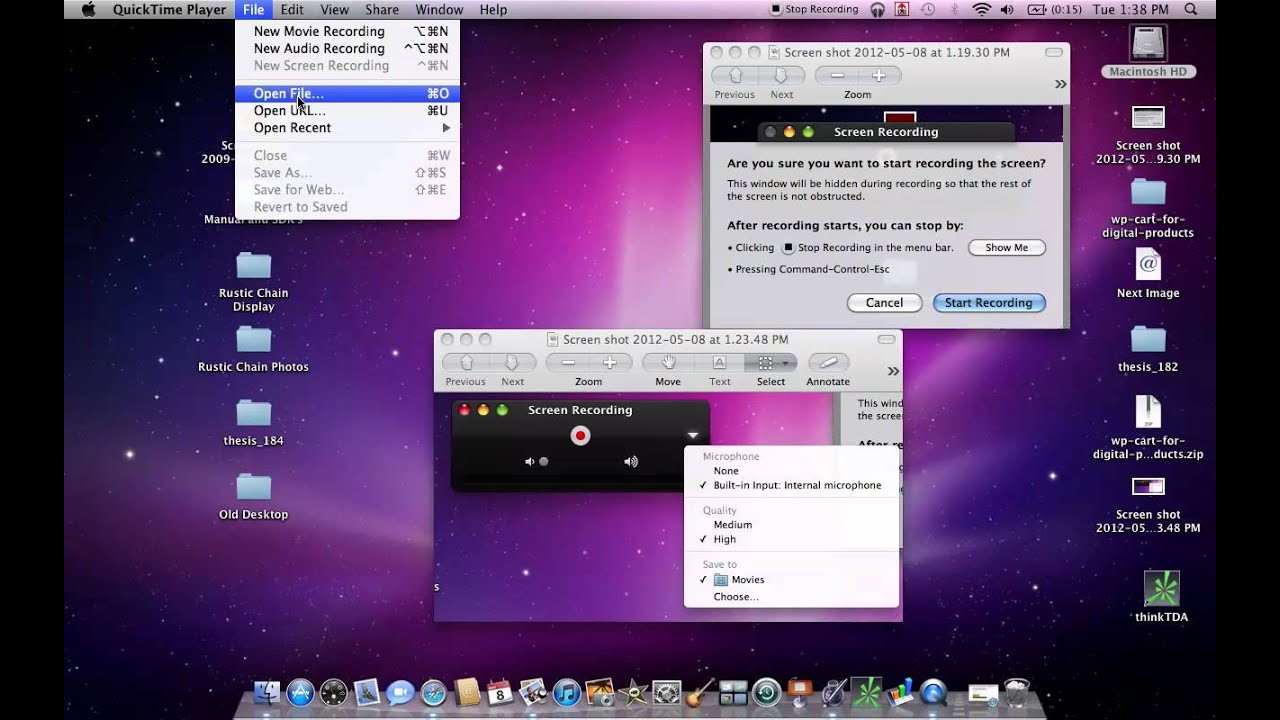Expand the Open Recent submenu arrow
Viewport: 1280px width, 720px height.
tap(447, 128)
